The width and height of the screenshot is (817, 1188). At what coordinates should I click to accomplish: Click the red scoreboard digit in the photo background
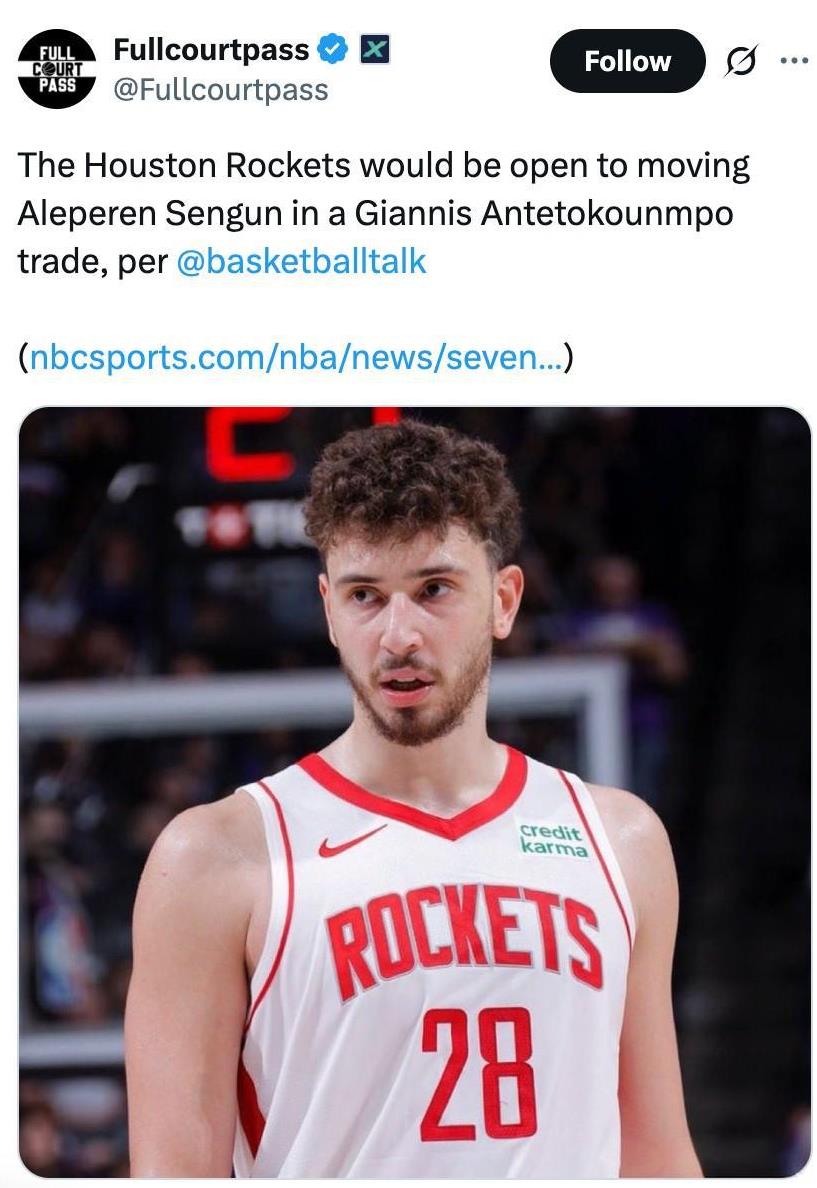[x=250, y=444]
